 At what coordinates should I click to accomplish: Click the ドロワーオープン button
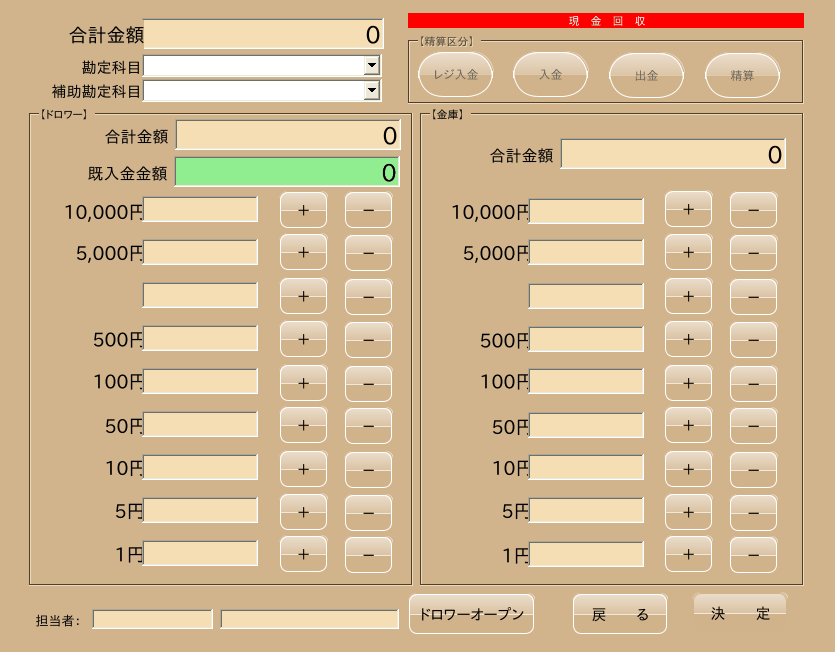(x=471, y=614)
